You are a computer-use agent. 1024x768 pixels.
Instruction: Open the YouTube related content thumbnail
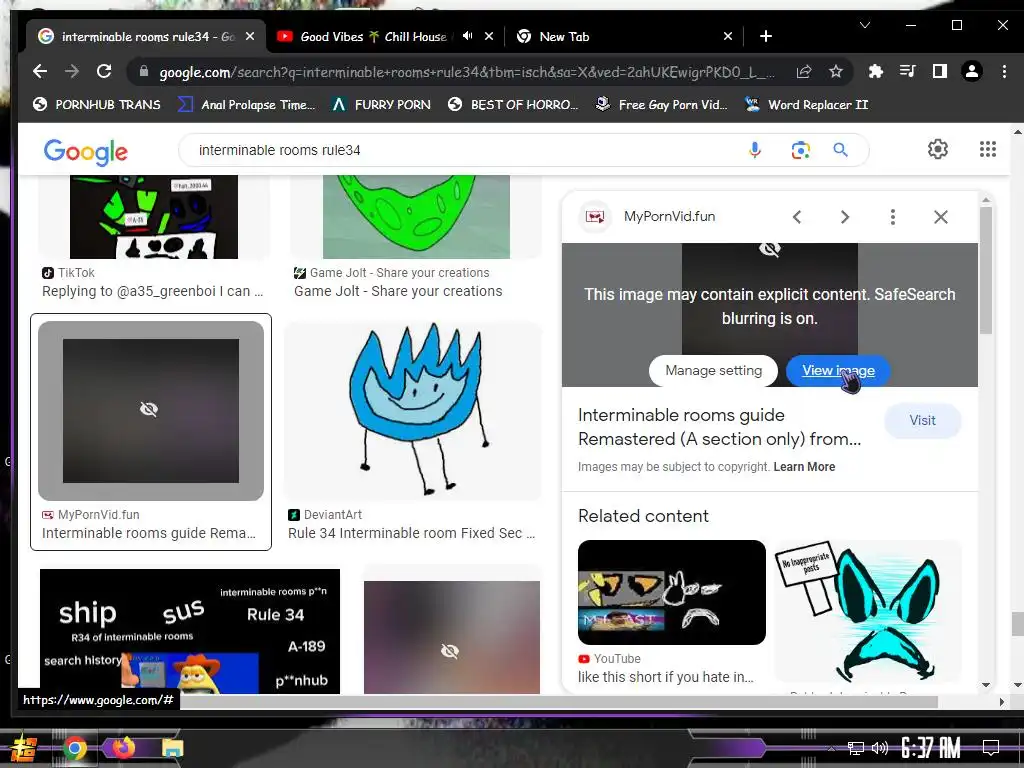click(671, 592)
